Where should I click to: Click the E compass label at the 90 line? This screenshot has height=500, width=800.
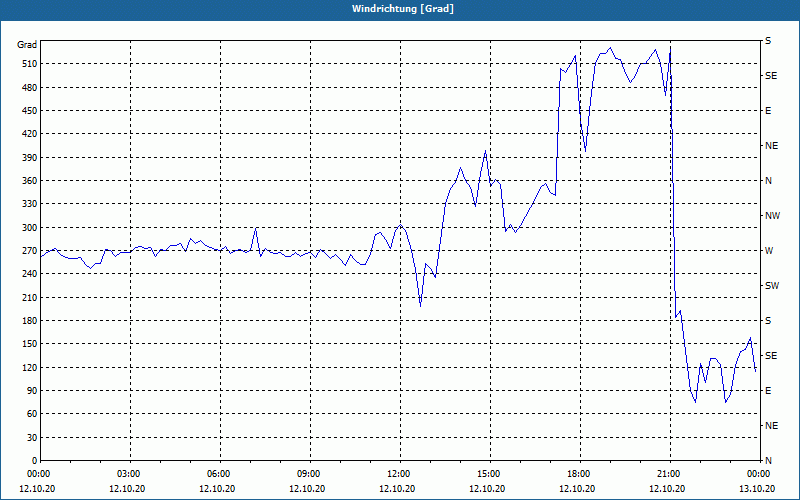(768, 391)
